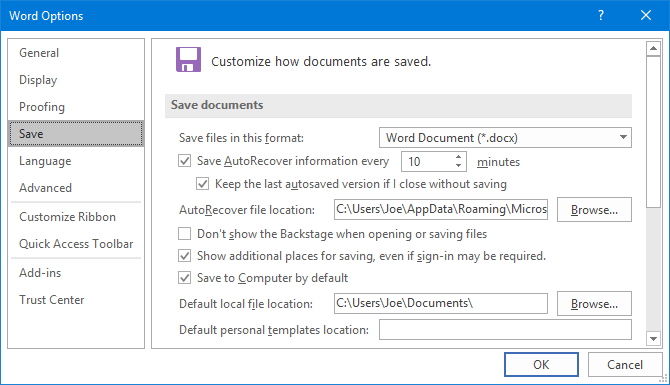Click the scrollbar down arrow
The height and width of the screenshot is (385, 670).
pos(653,339)
